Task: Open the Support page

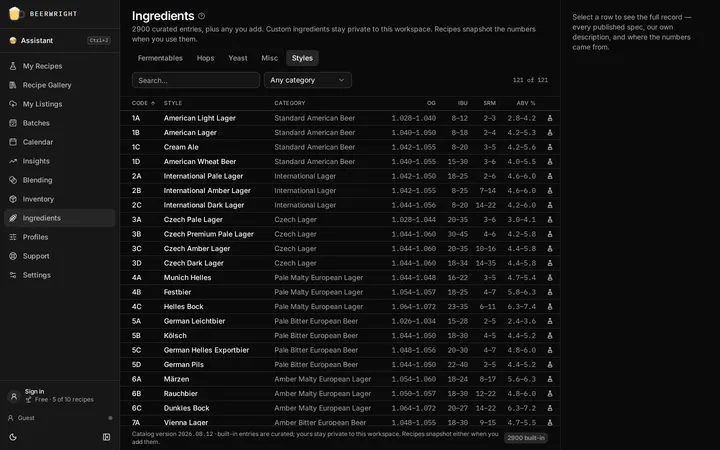Action: coord(60,256)
